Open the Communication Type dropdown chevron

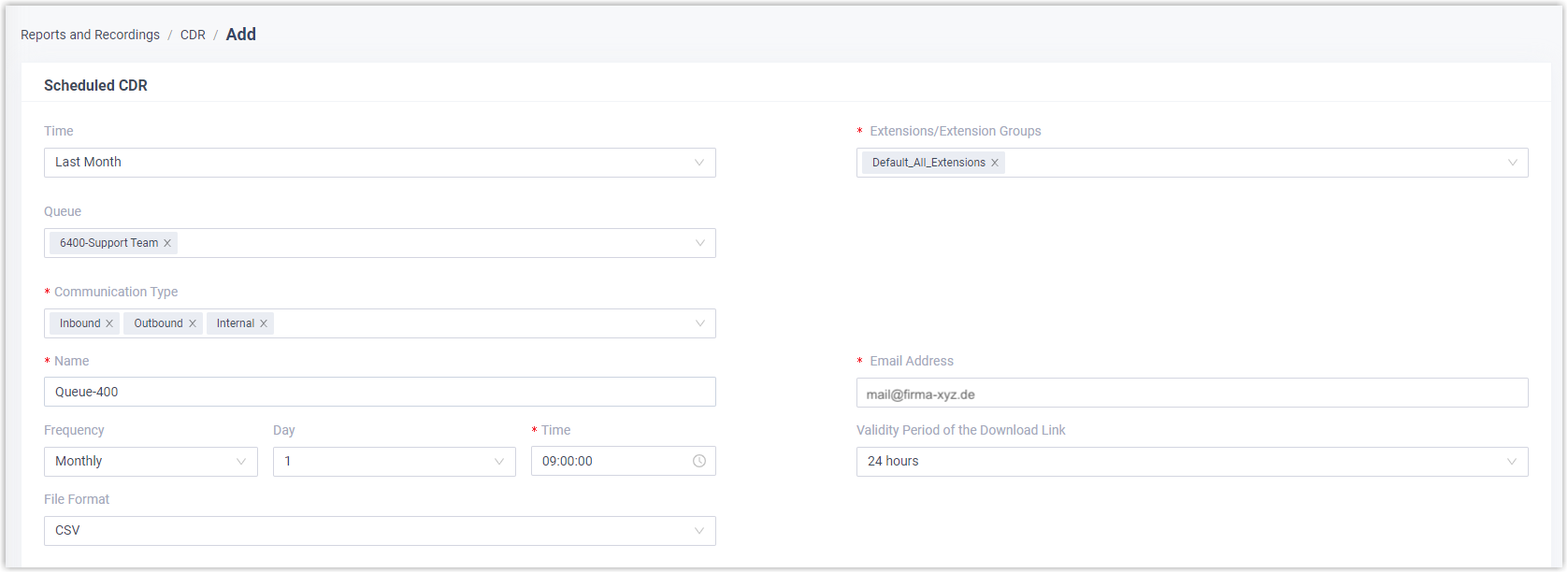coord(699,323)
